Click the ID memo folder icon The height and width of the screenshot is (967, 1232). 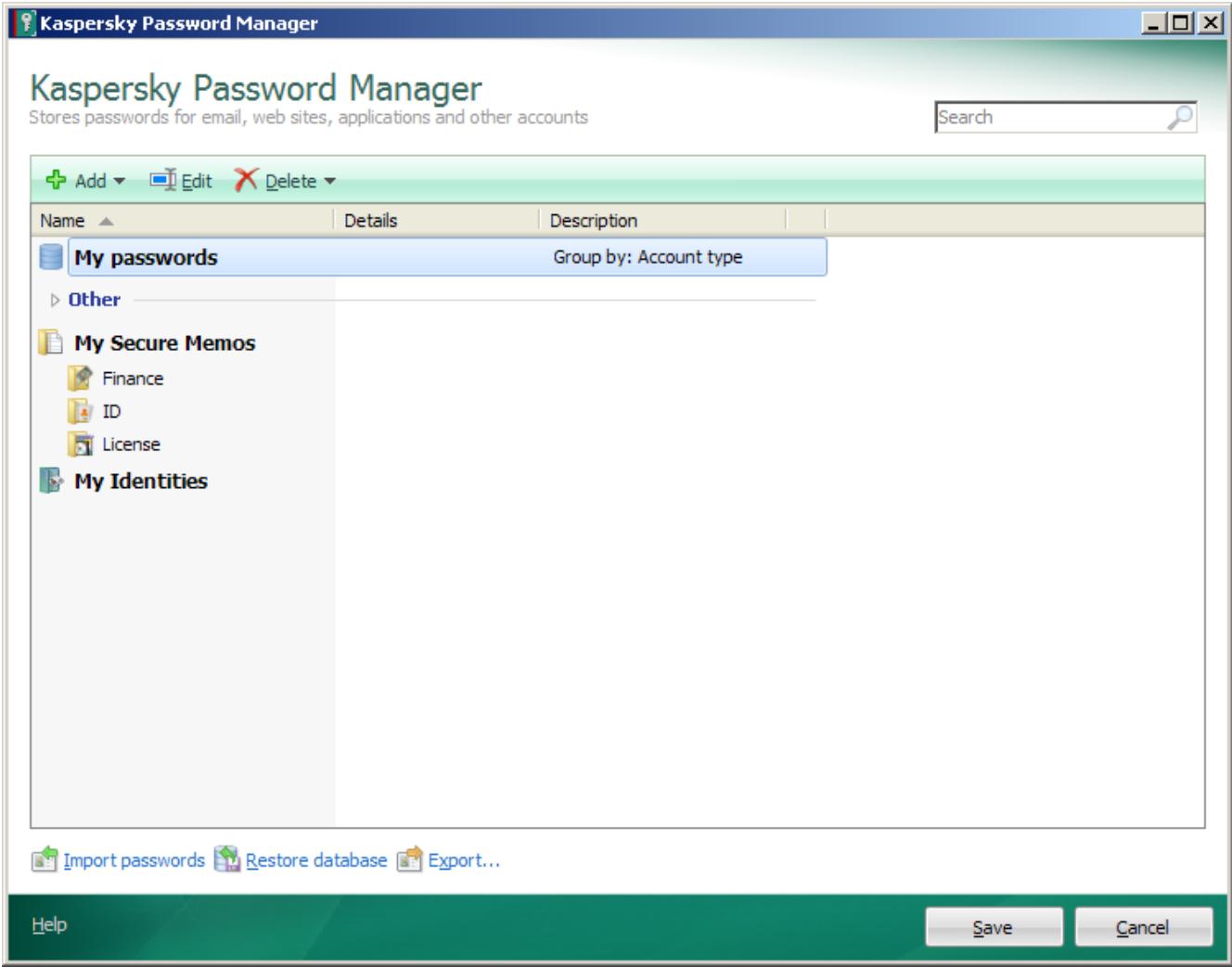[x=81, y=411]
